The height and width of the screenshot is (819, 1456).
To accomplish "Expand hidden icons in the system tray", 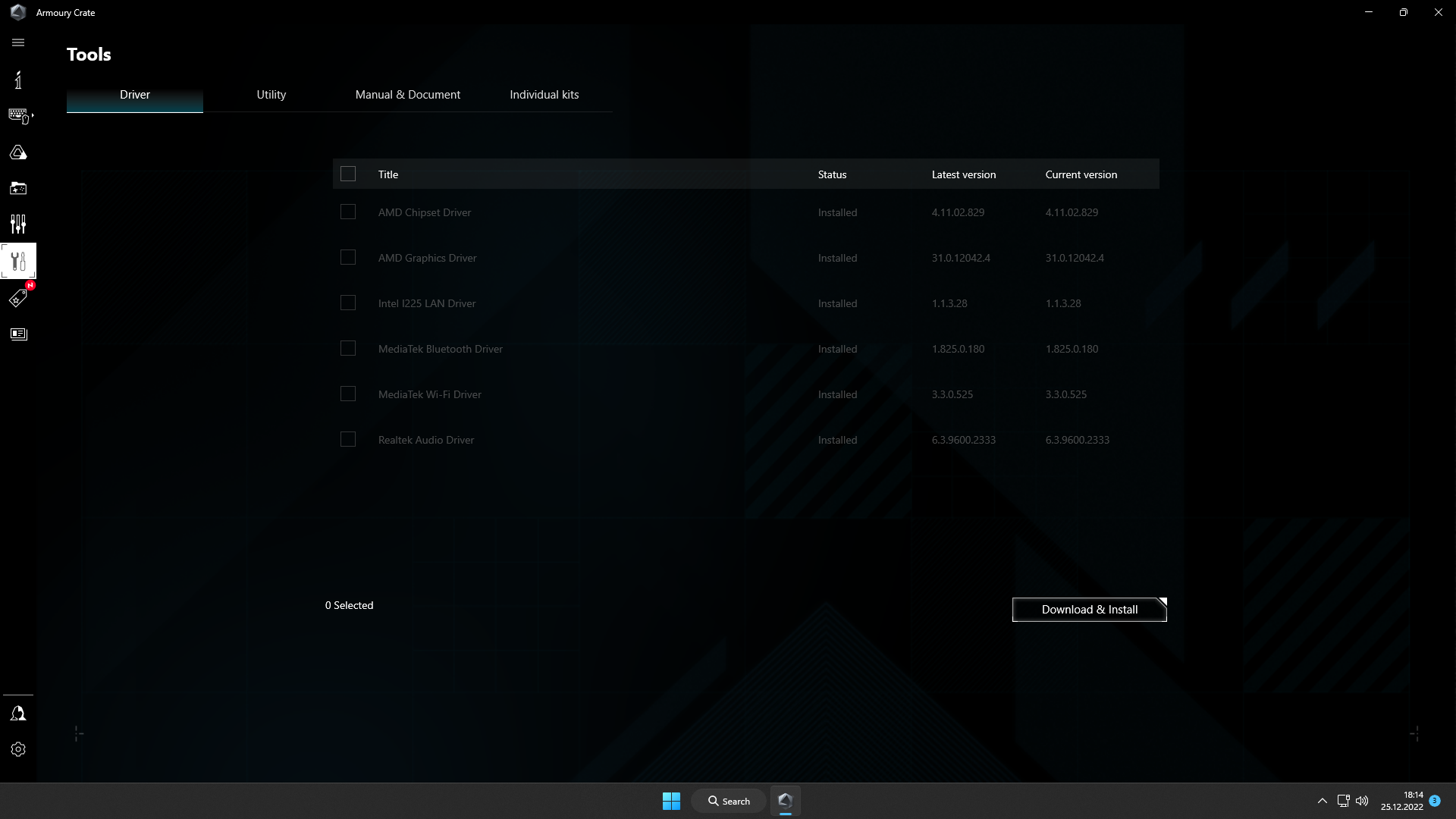I will click(1321, 800).
